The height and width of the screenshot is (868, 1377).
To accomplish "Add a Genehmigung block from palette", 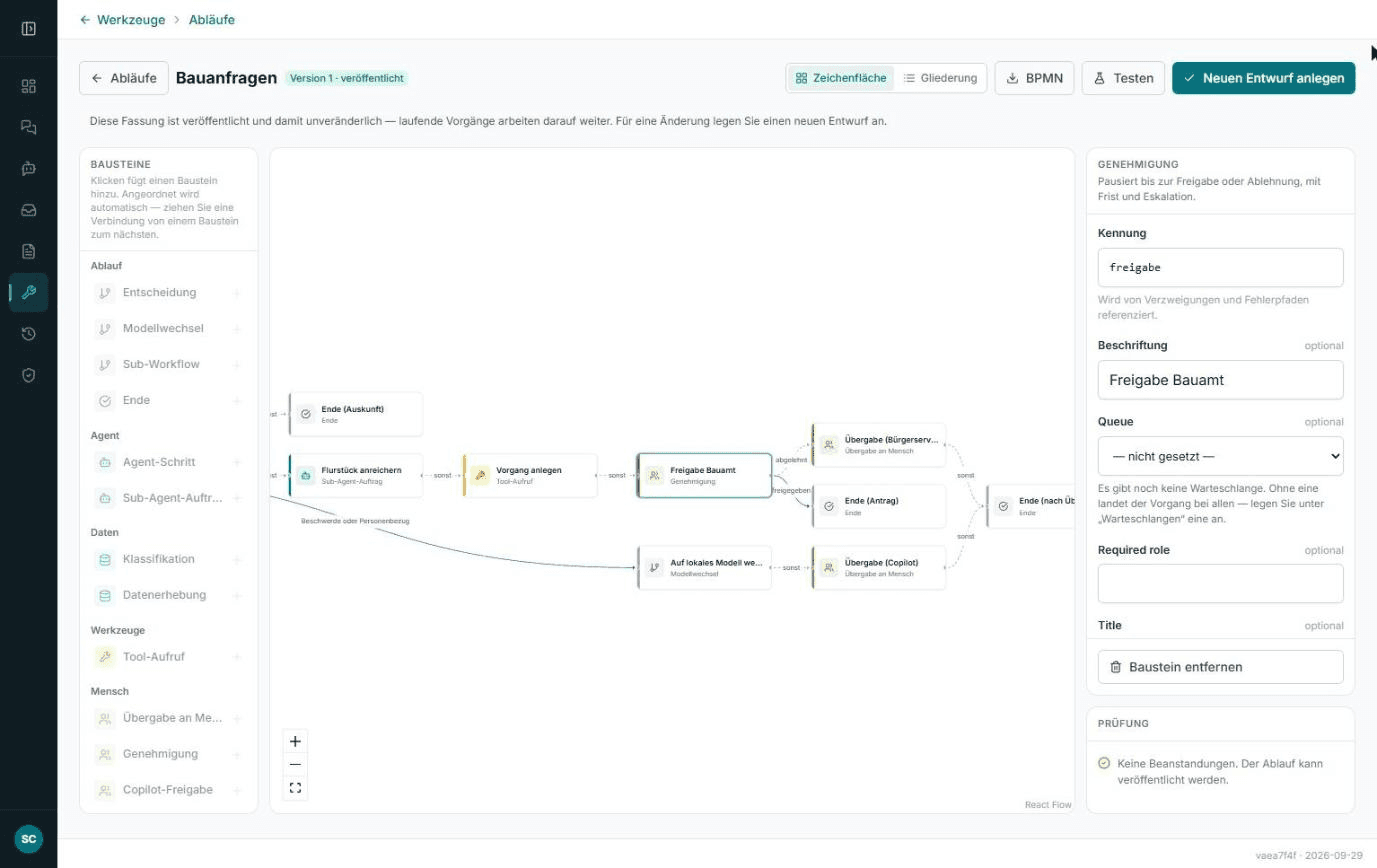I will pos(168,754).
